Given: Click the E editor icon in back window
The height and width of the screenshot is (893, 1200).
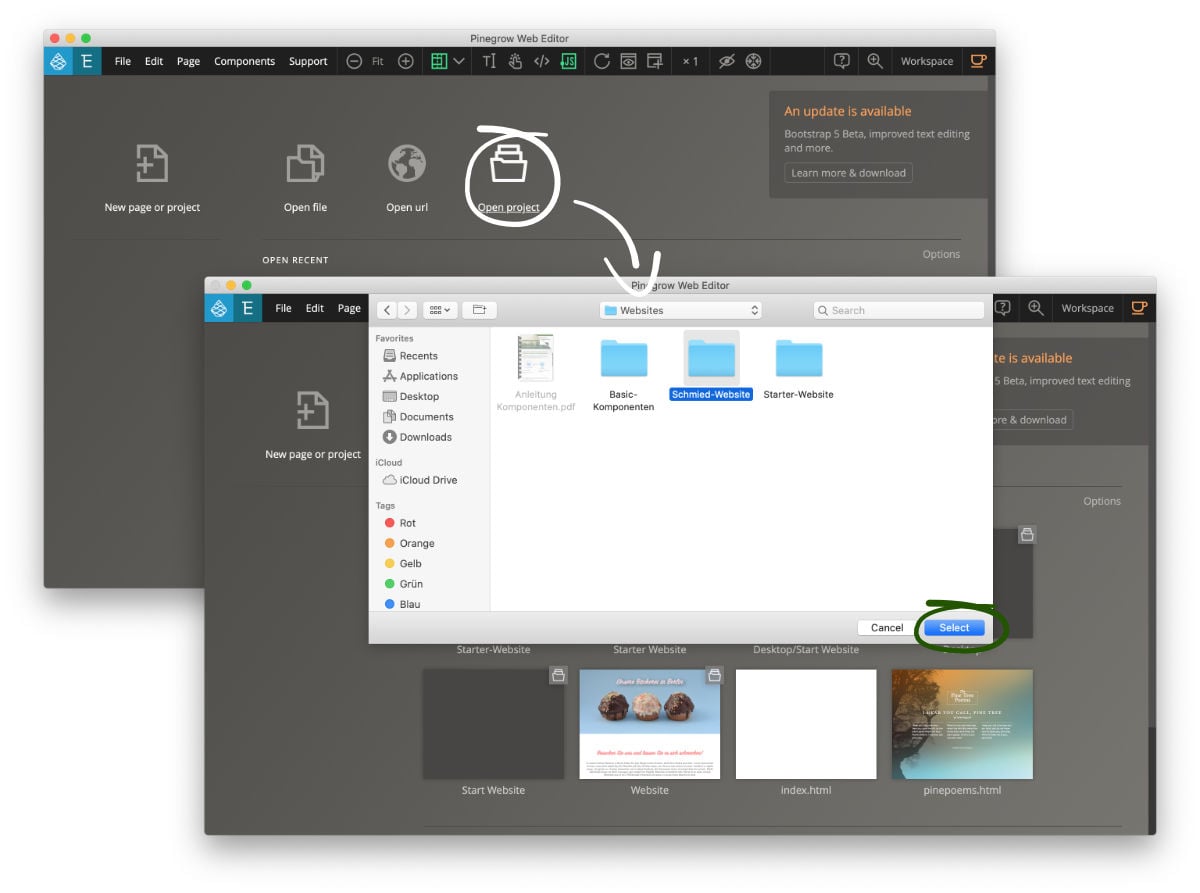Looking at the screenshot, I should [x=87, y=61].
